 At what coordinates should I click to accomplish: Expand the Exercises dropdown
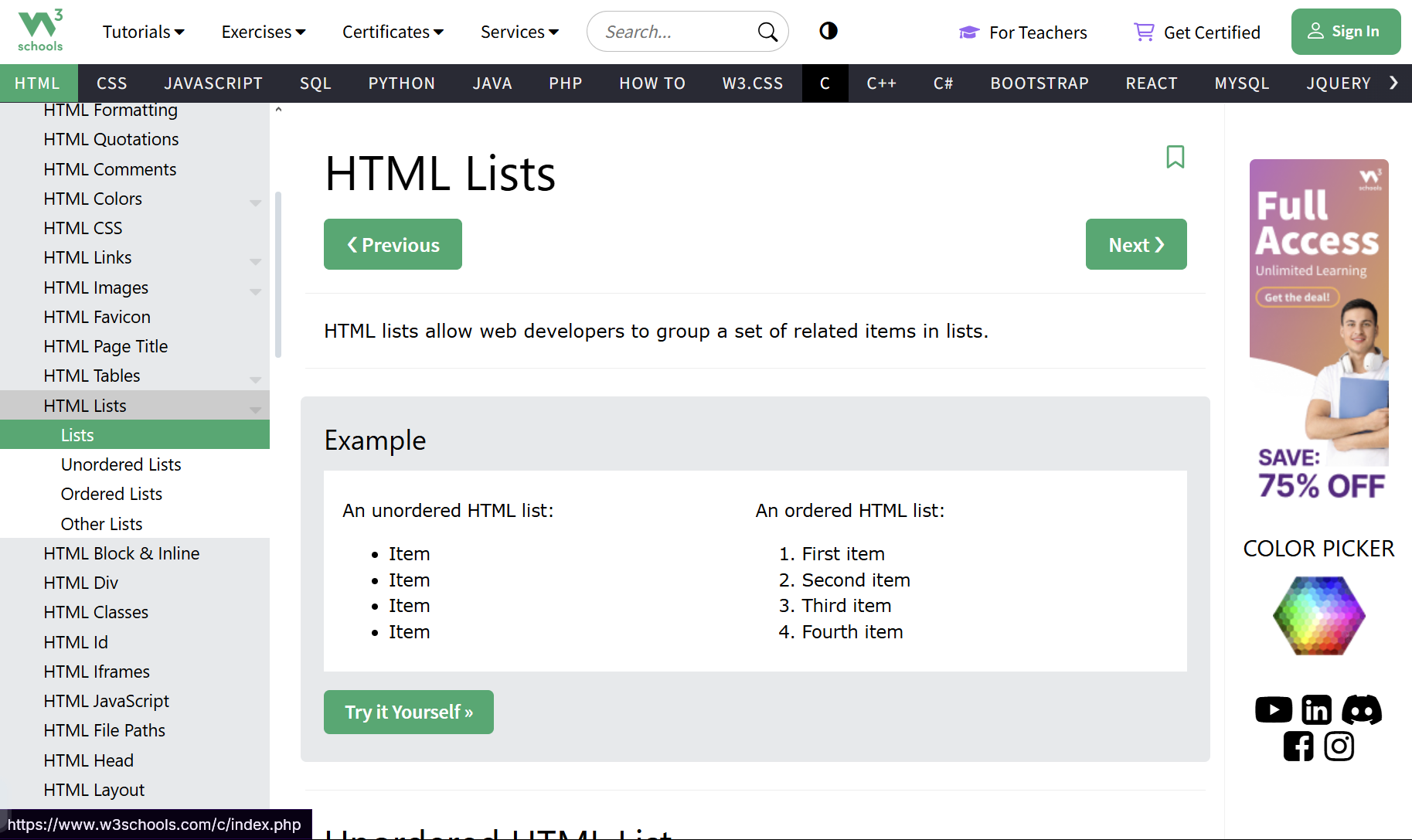263,32
